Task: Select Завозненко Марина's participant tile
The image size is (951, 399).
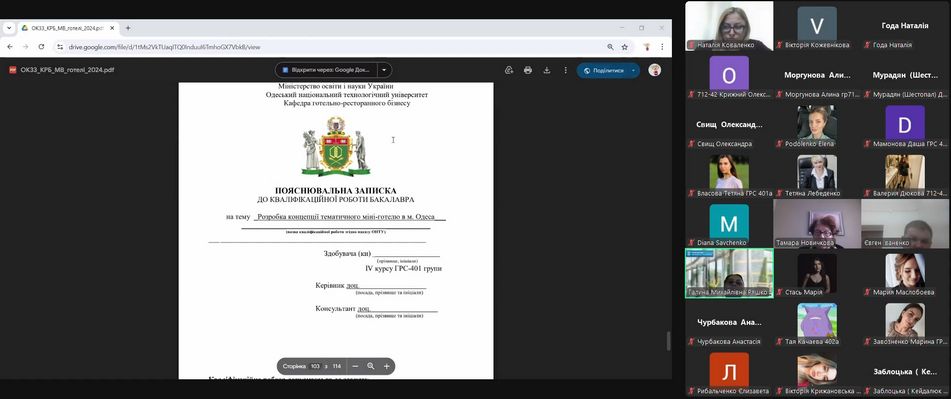Action: point(905,323)
